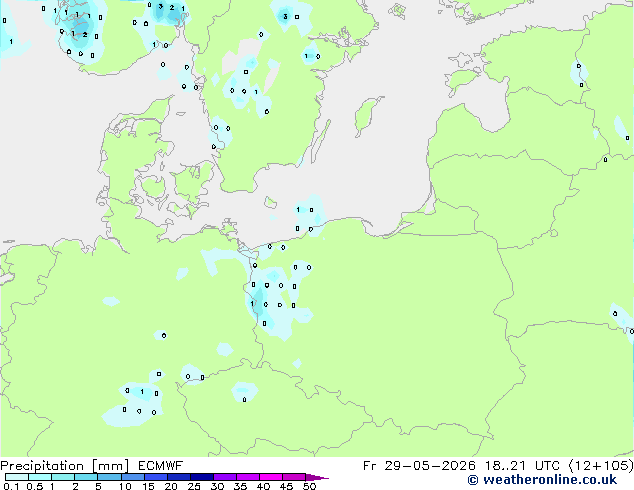Click the '35' legend tick label
Image resolution: width=634 pixels, height=490 pixels.
point(240,486)
